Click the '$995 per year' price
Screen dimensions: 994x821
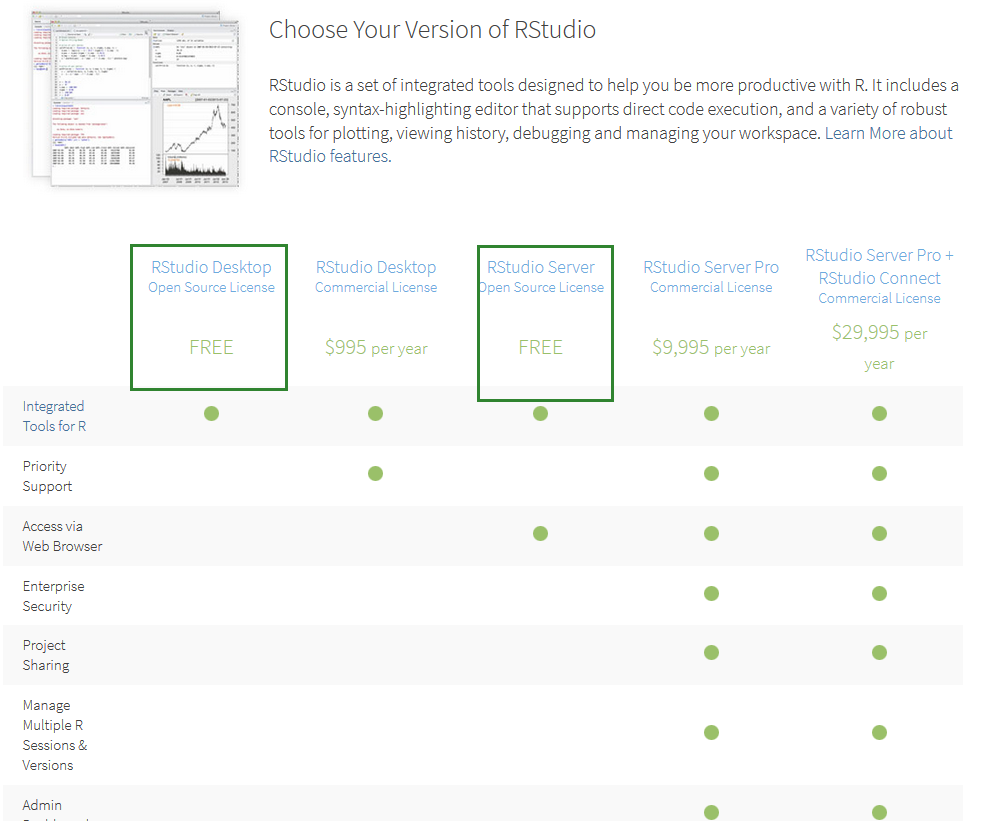(376, 348)
